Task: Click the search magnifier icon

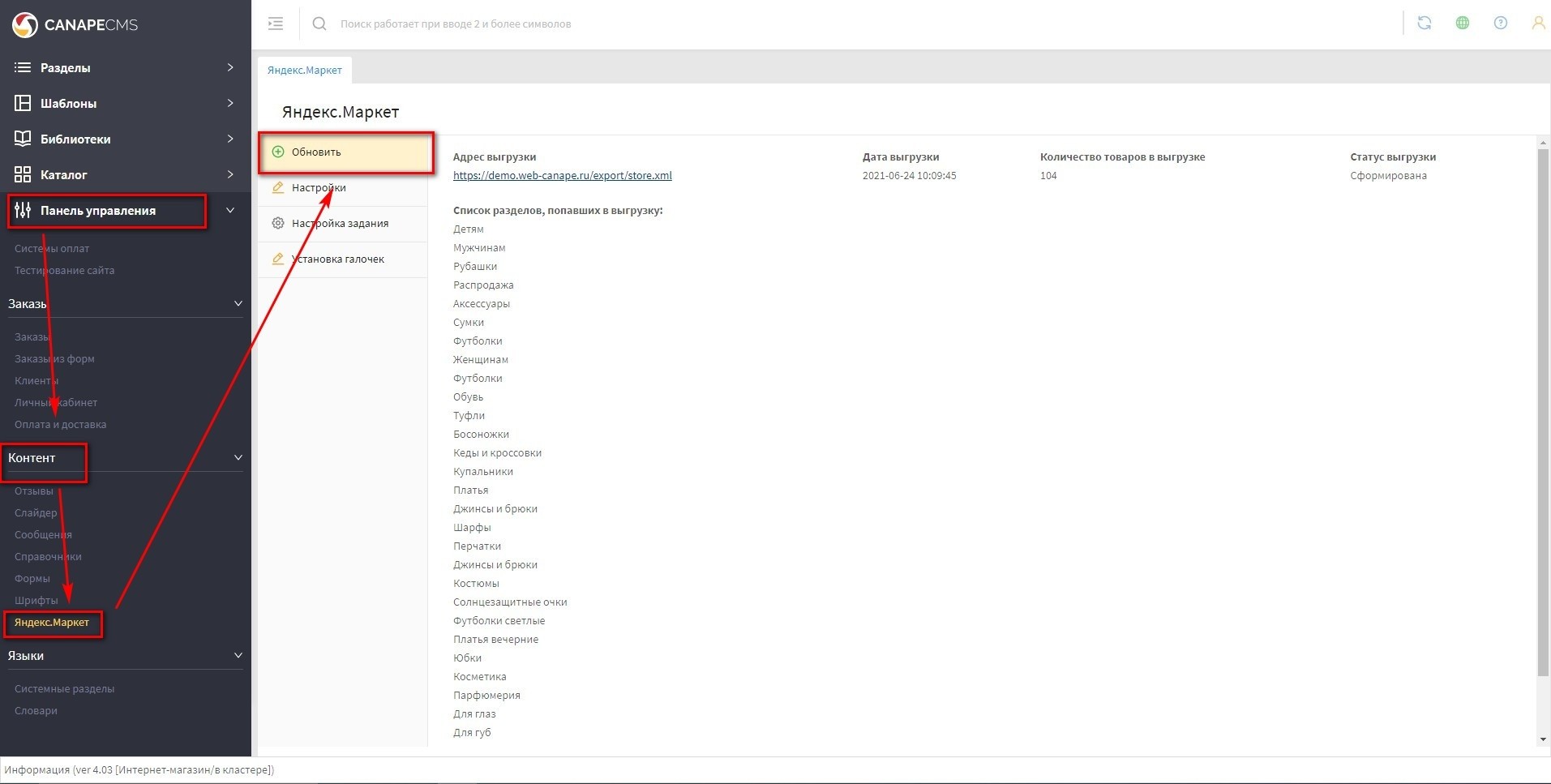Action: point(319,24)
